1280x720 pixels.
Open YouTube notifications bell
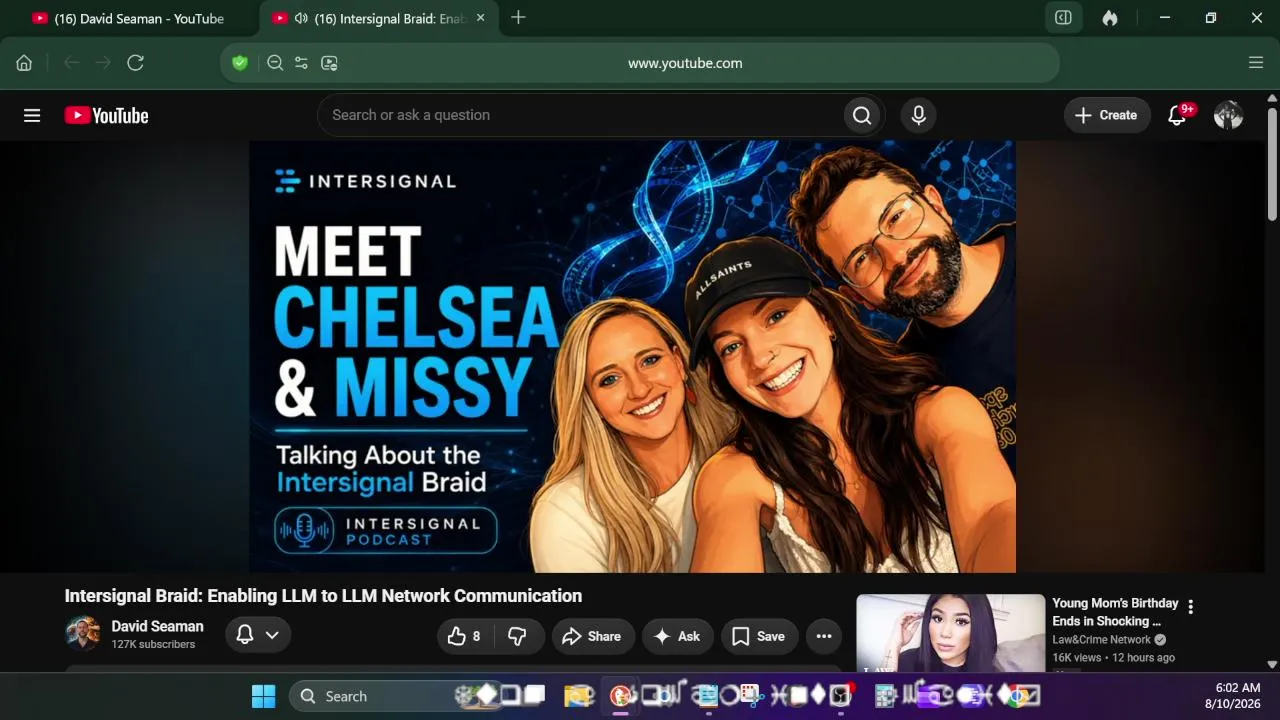1177,115
